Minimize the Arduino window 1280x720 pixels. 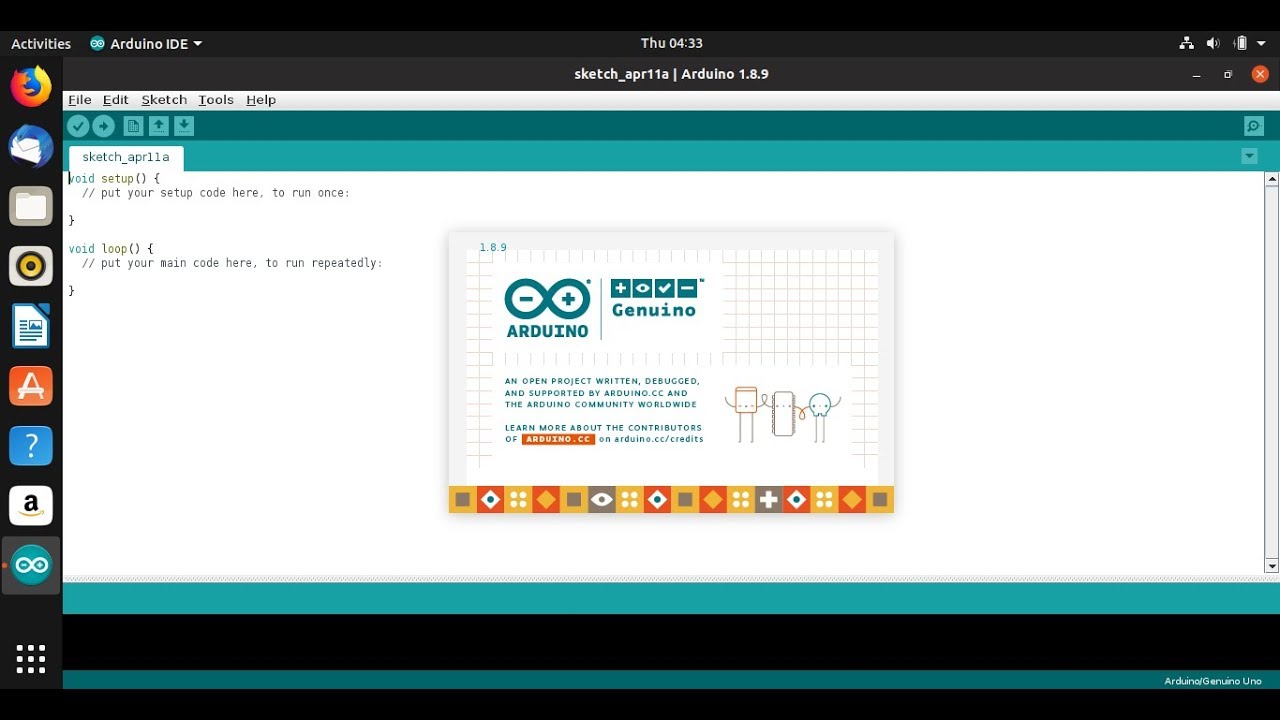pyautogui.click(x=1197, y=74)
